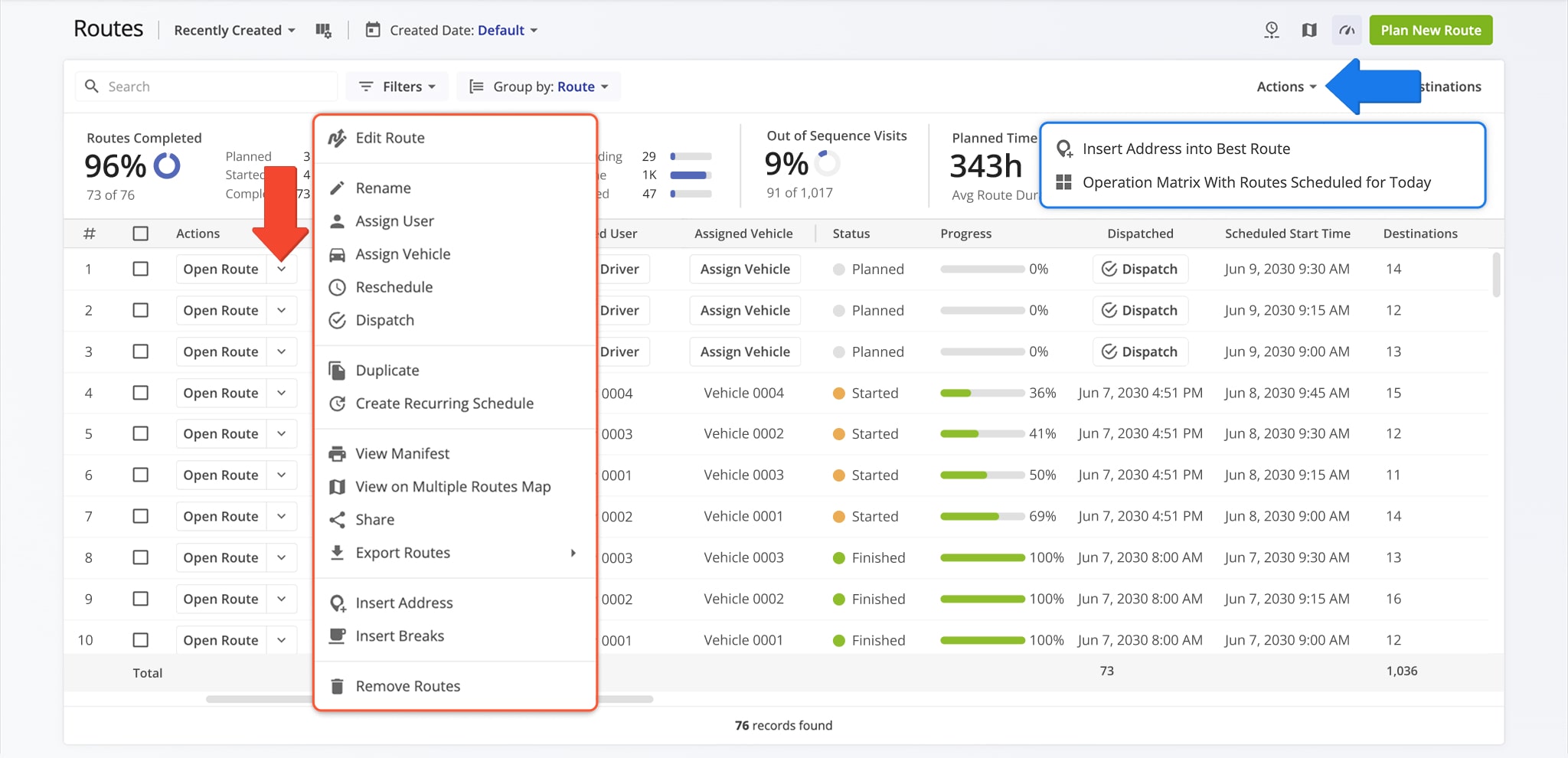Click the Assign Vehicle car icon

tap(337, 254)
